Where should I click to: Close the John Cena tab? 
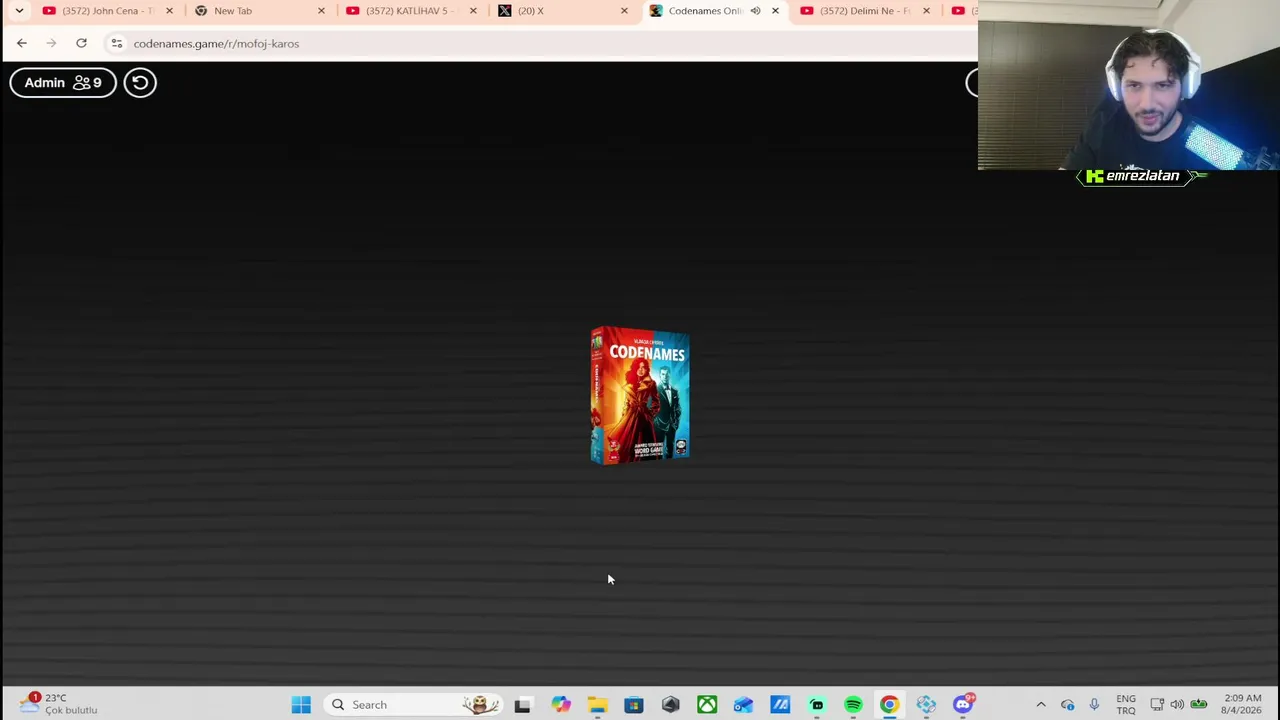coord(169,11)
